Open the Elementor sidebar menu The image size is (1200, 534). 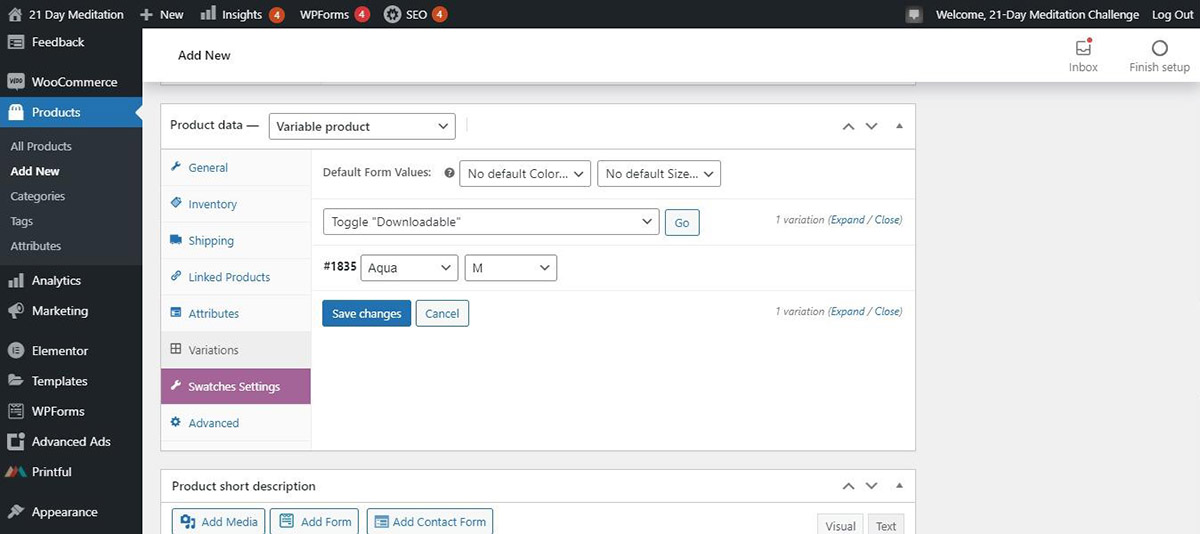(59, 351)
